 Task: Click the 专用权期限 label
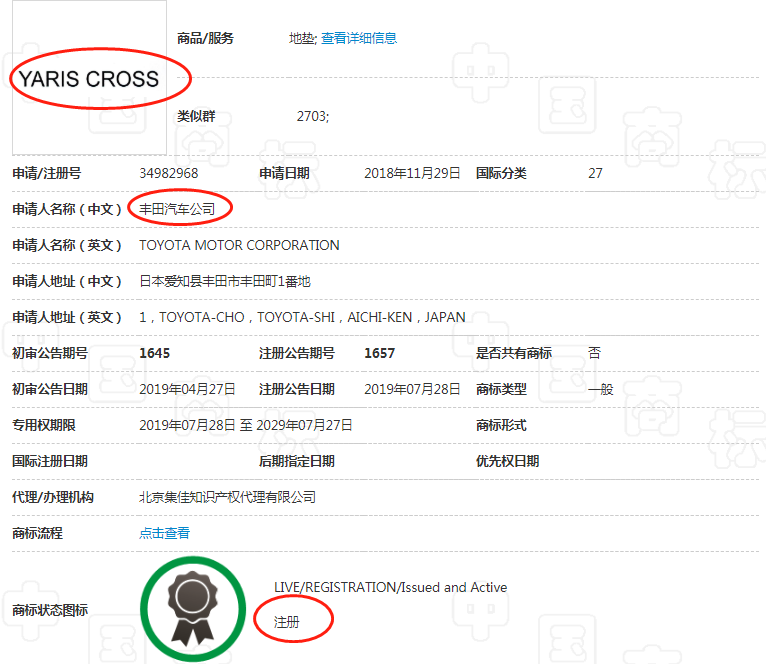point(43,426)
